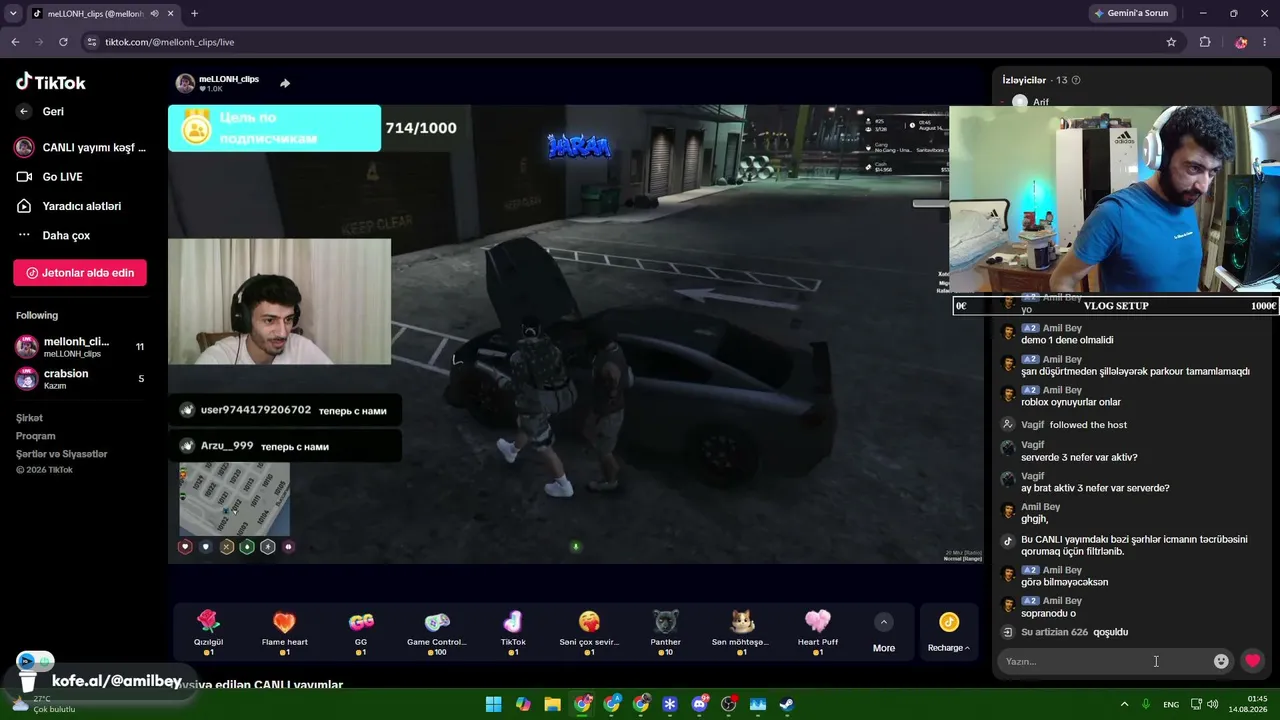Click the chat message 'sopranodu o'
Viewport: 1280px width, 720px height.
[x=1048, y=613]
